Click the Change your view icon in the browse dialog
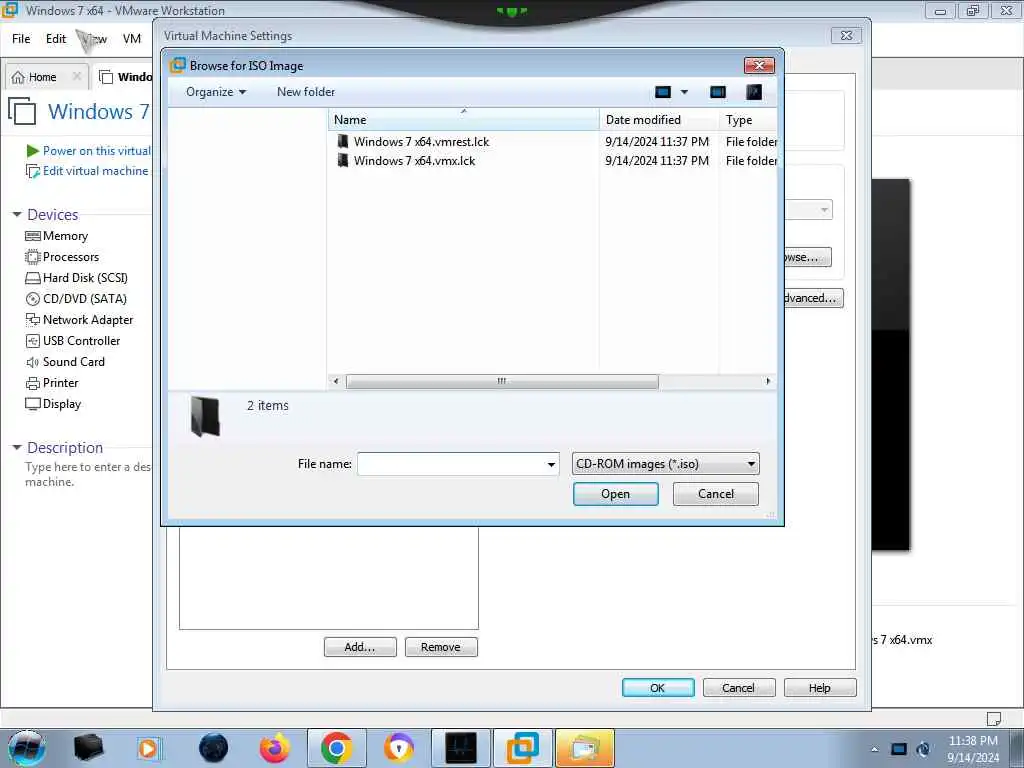The width and height of the screenshot is (1024, 768). (663, 92)
